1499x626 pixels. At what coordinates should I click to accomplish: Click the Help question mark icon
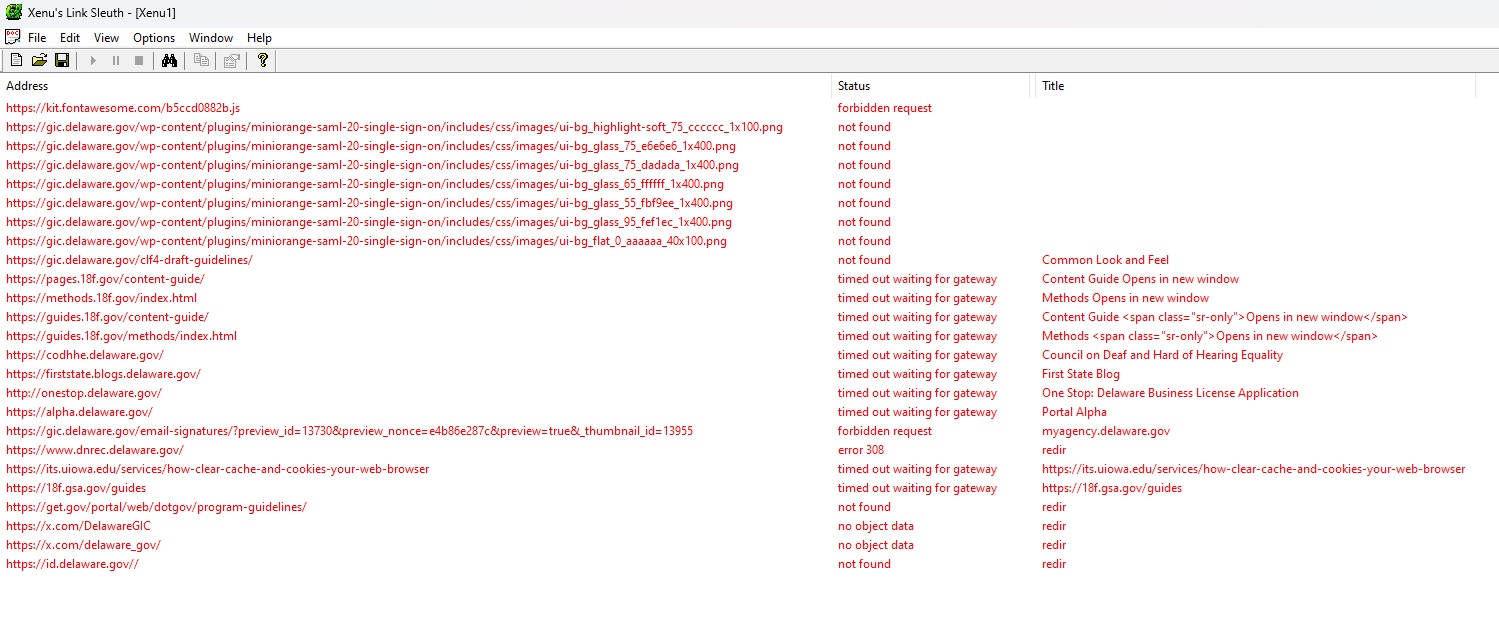[x=263, y=61]
